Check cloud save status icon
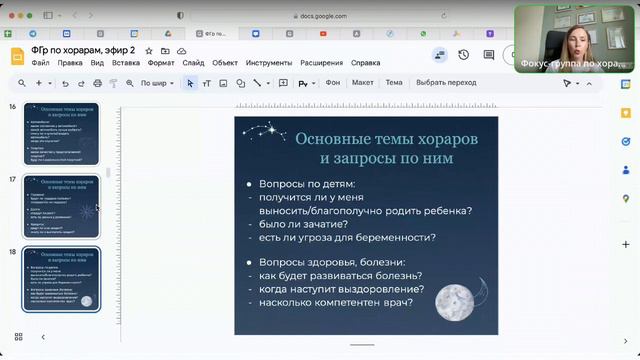Viewport: 640px width, 360px height. point(182,51)
